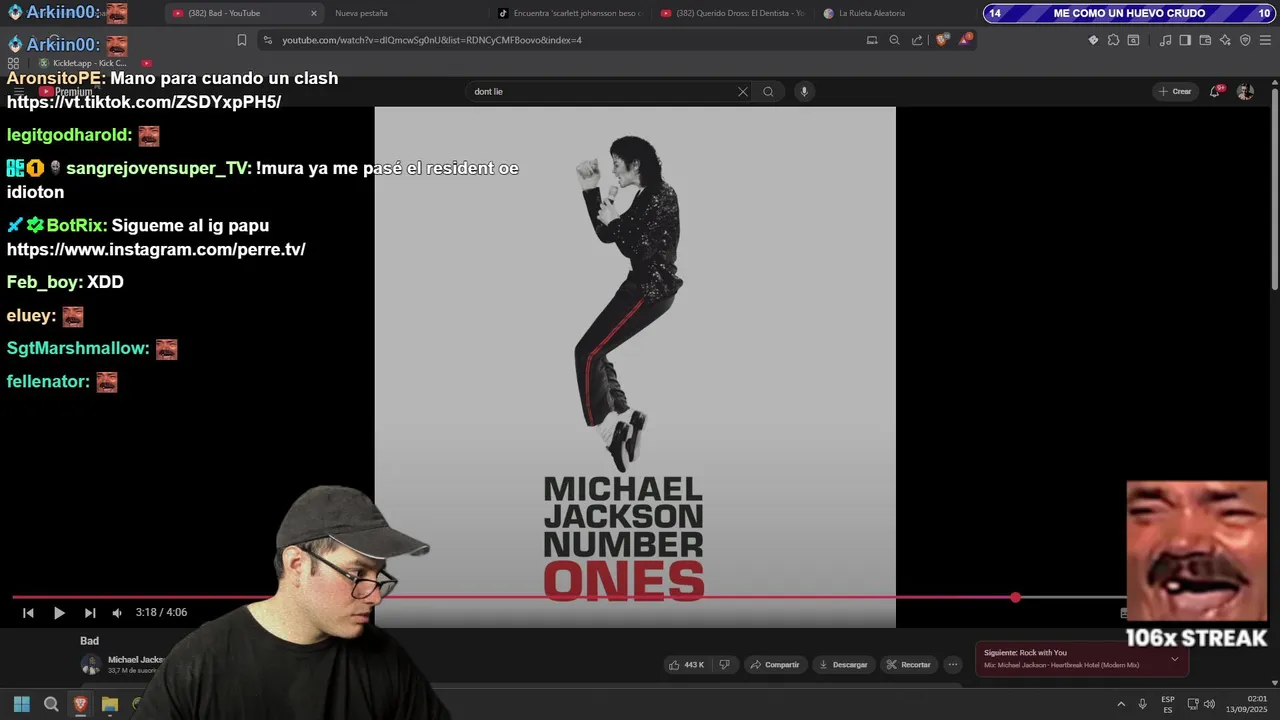Open the YouTube account avatar menu
Image resolution: width=1280 pixels, height=720 pixels.
pos(1245,92)
